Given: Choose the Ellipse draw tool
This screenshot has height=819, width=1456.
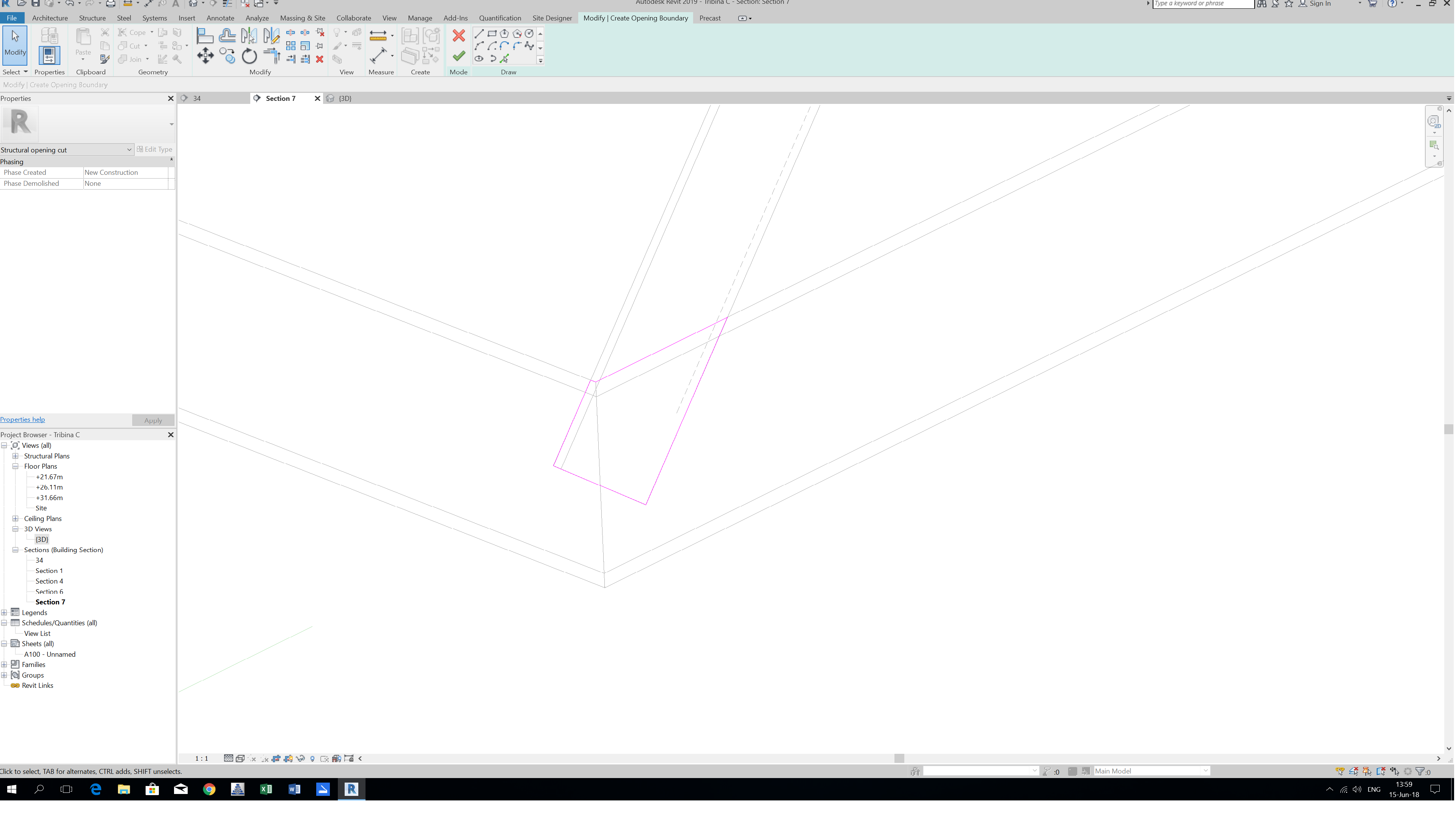Looking at the screenshot, I should pyautogui.click(x=479, y=59).
